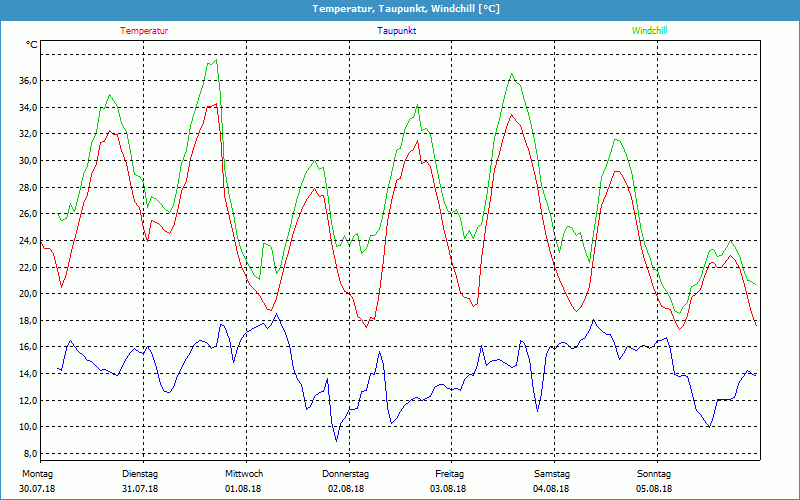Click the 28,0 y-axis value

point(28,187)
